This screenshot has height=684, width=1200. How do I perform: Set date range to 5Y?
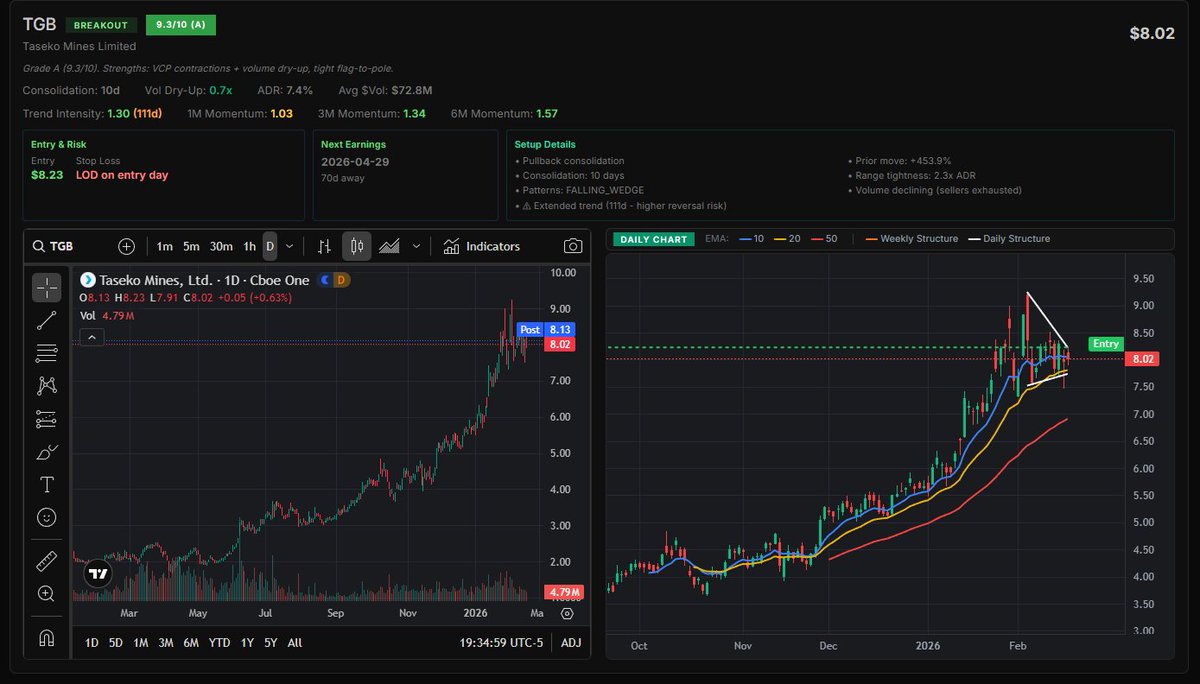tap(270, 643)
